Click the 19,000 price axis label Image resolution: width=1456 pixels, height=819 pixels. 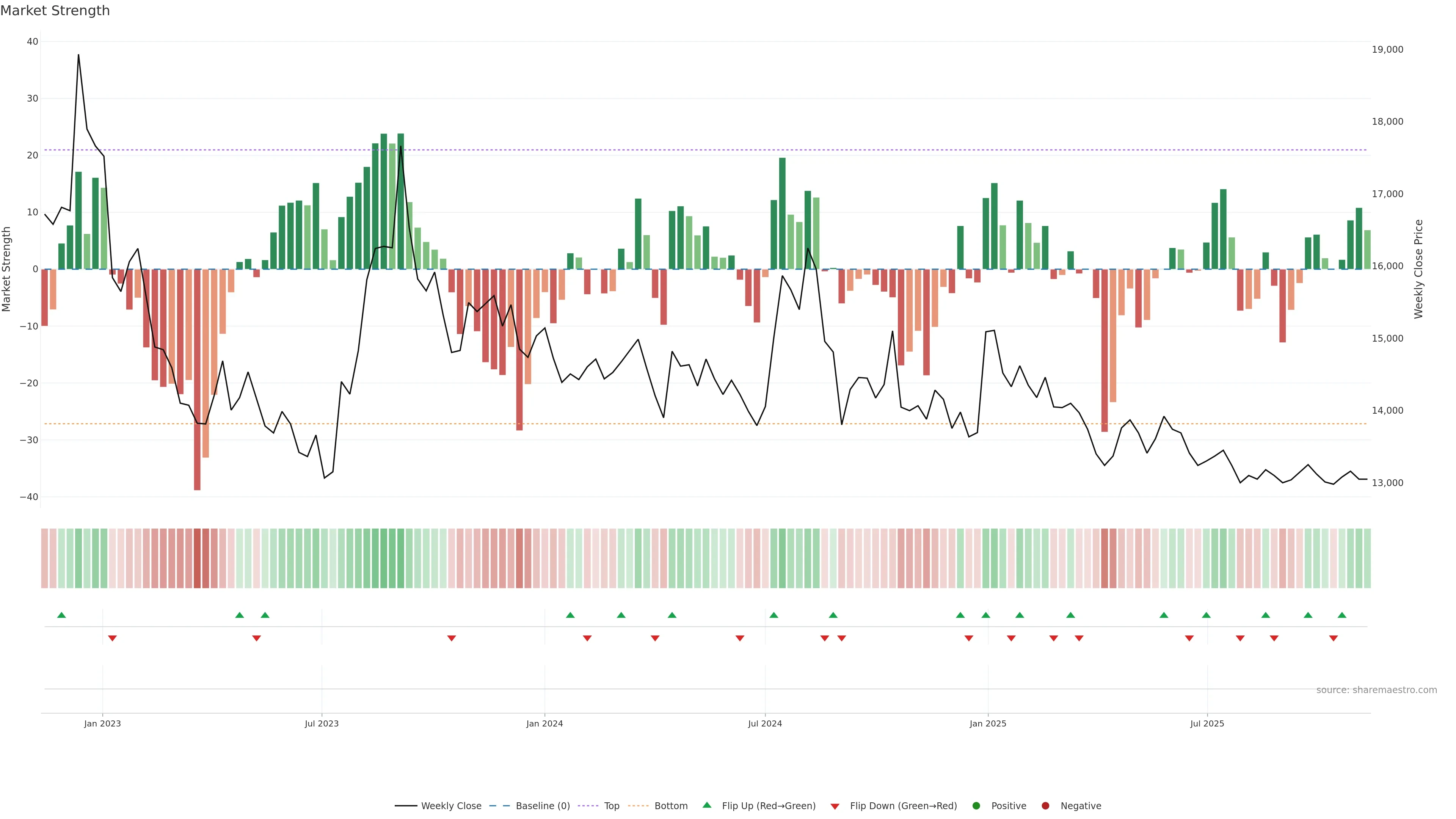click(x=1387, y=50)
